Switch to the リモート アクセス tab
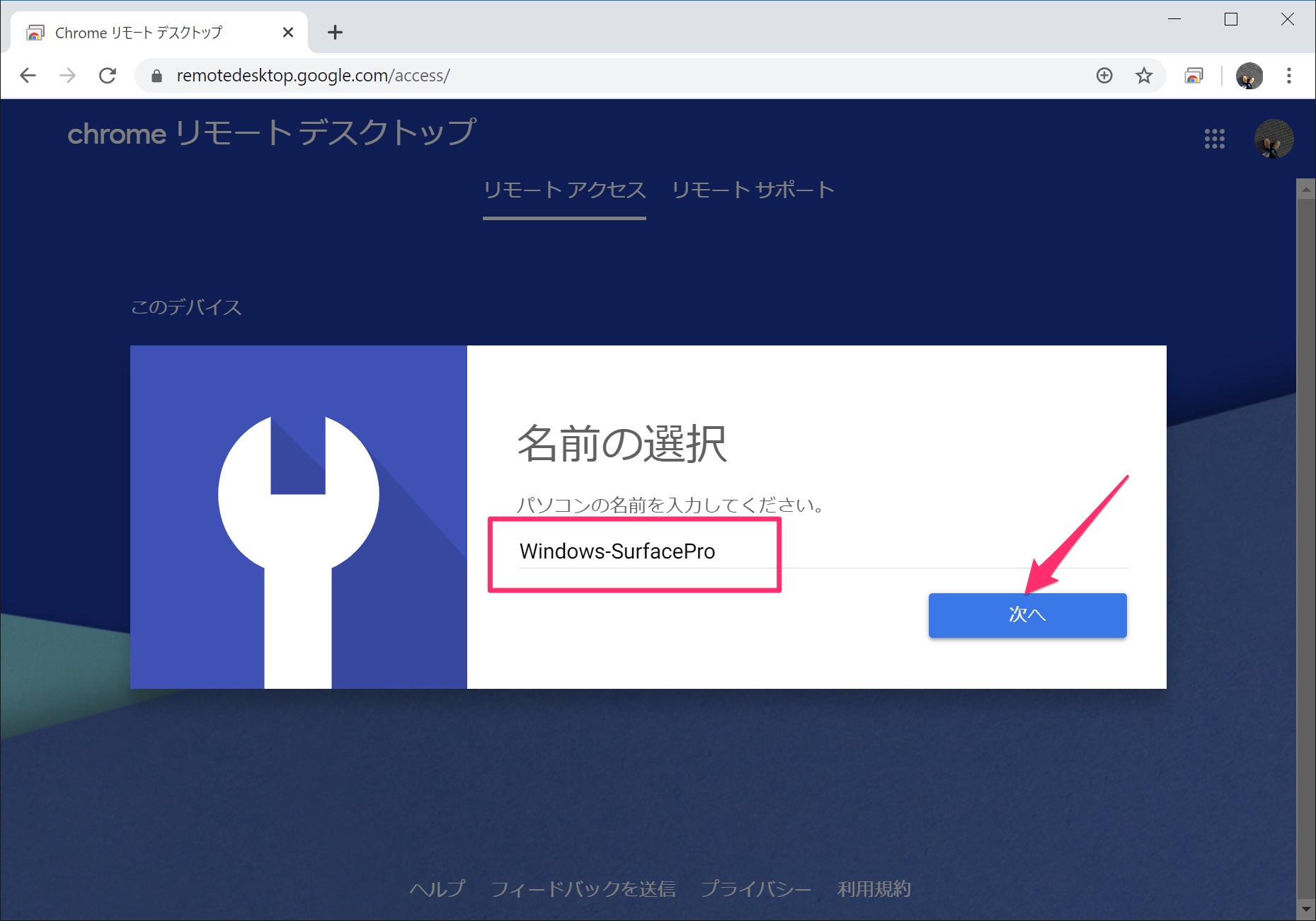This screenshot has height=921, width=1316. 564,190
